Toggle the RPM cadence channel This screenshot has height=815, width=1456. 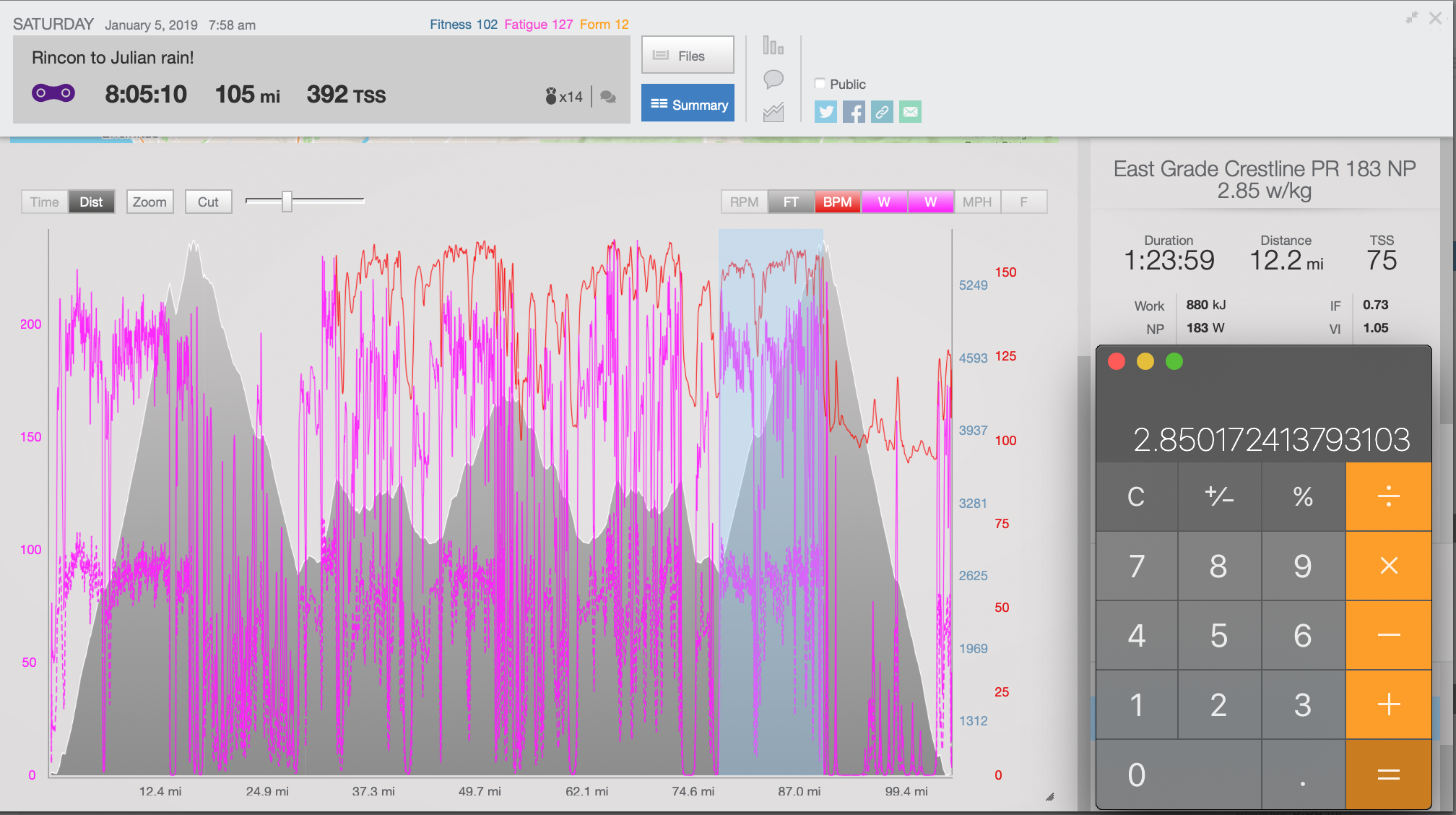[744, 202]
